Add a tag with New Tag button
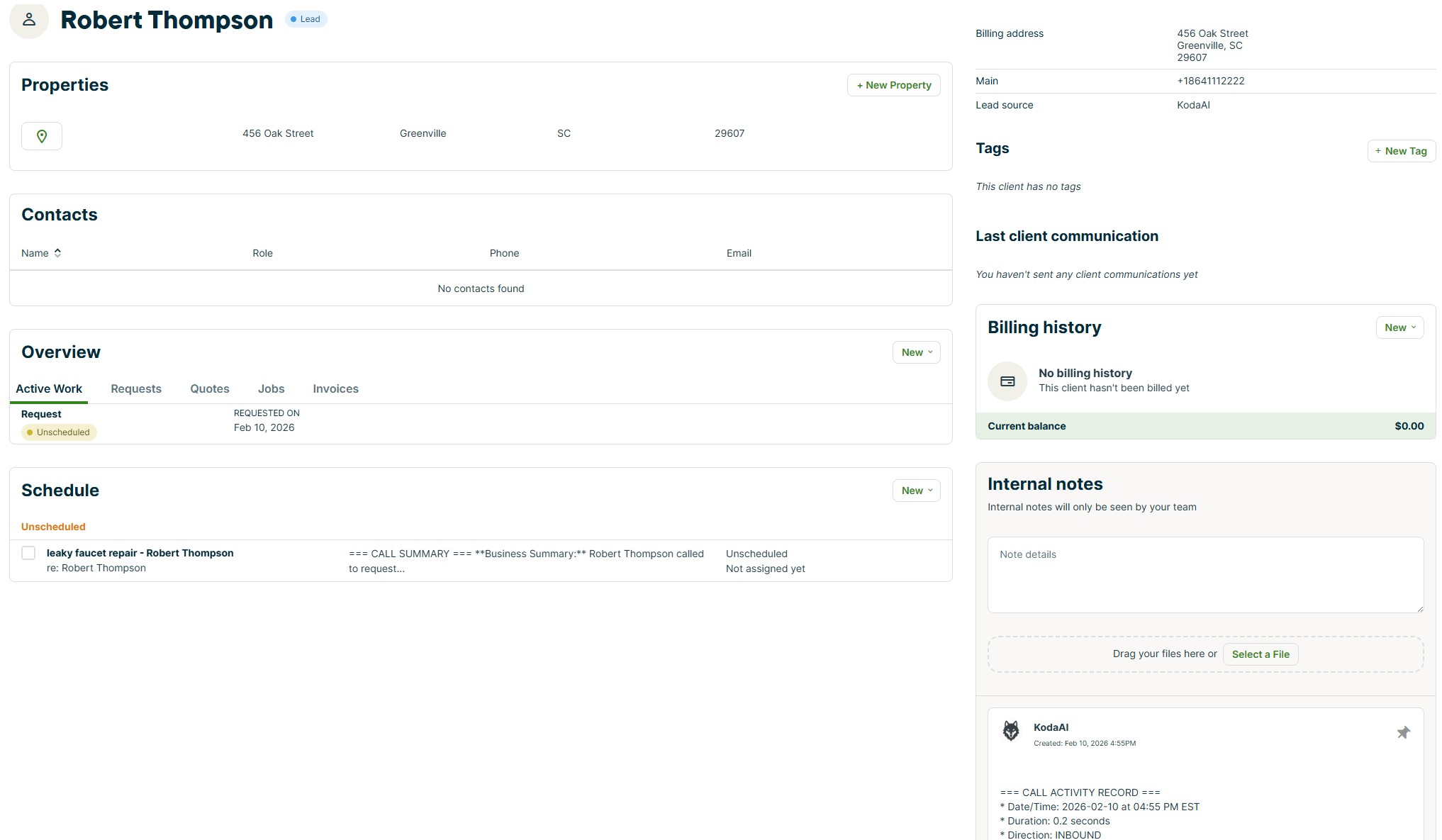Screen dimensions: 1442x840 pos(1401,150)
